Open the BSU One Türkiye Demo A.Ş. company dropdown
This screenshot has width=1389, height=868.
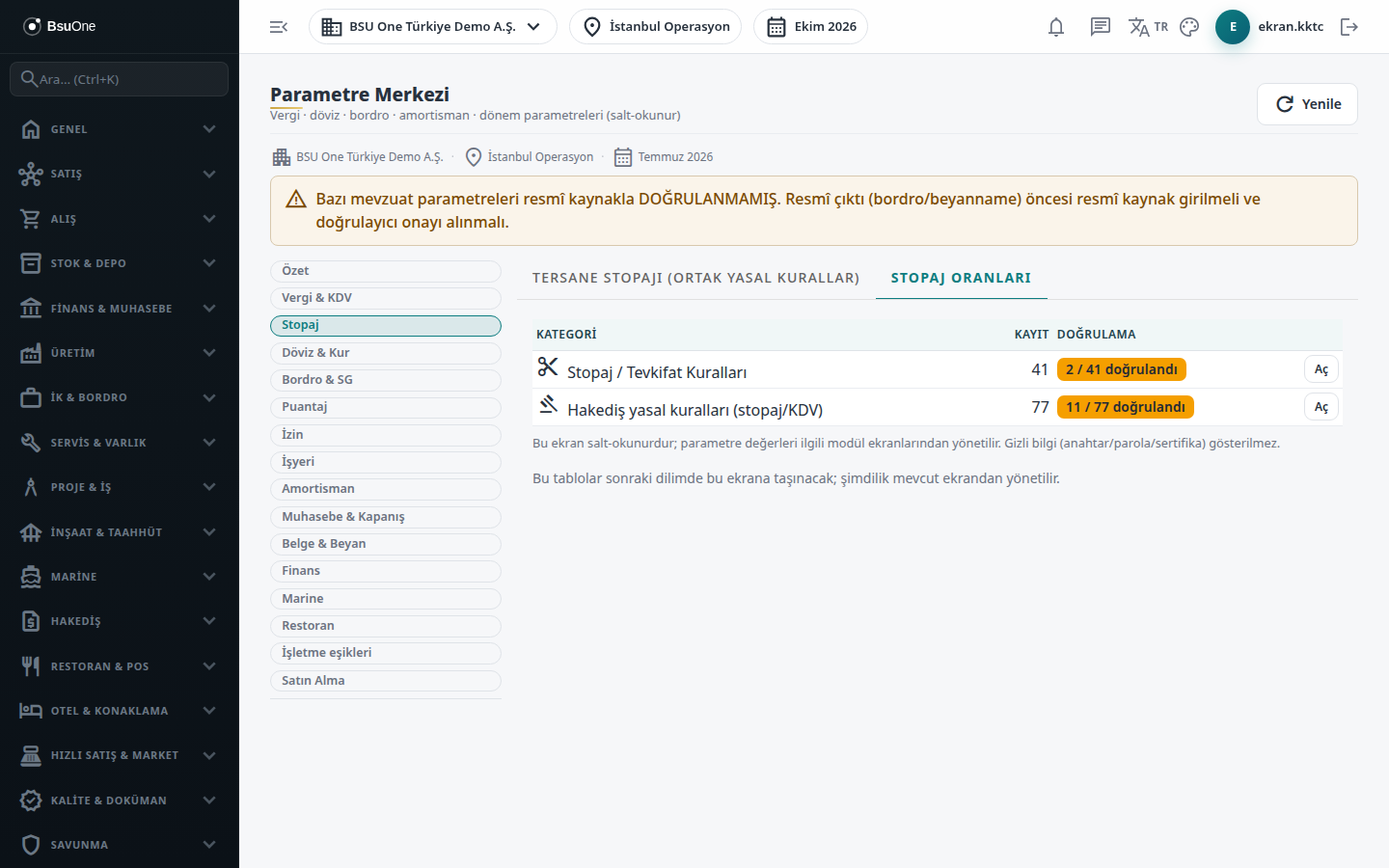433,27
